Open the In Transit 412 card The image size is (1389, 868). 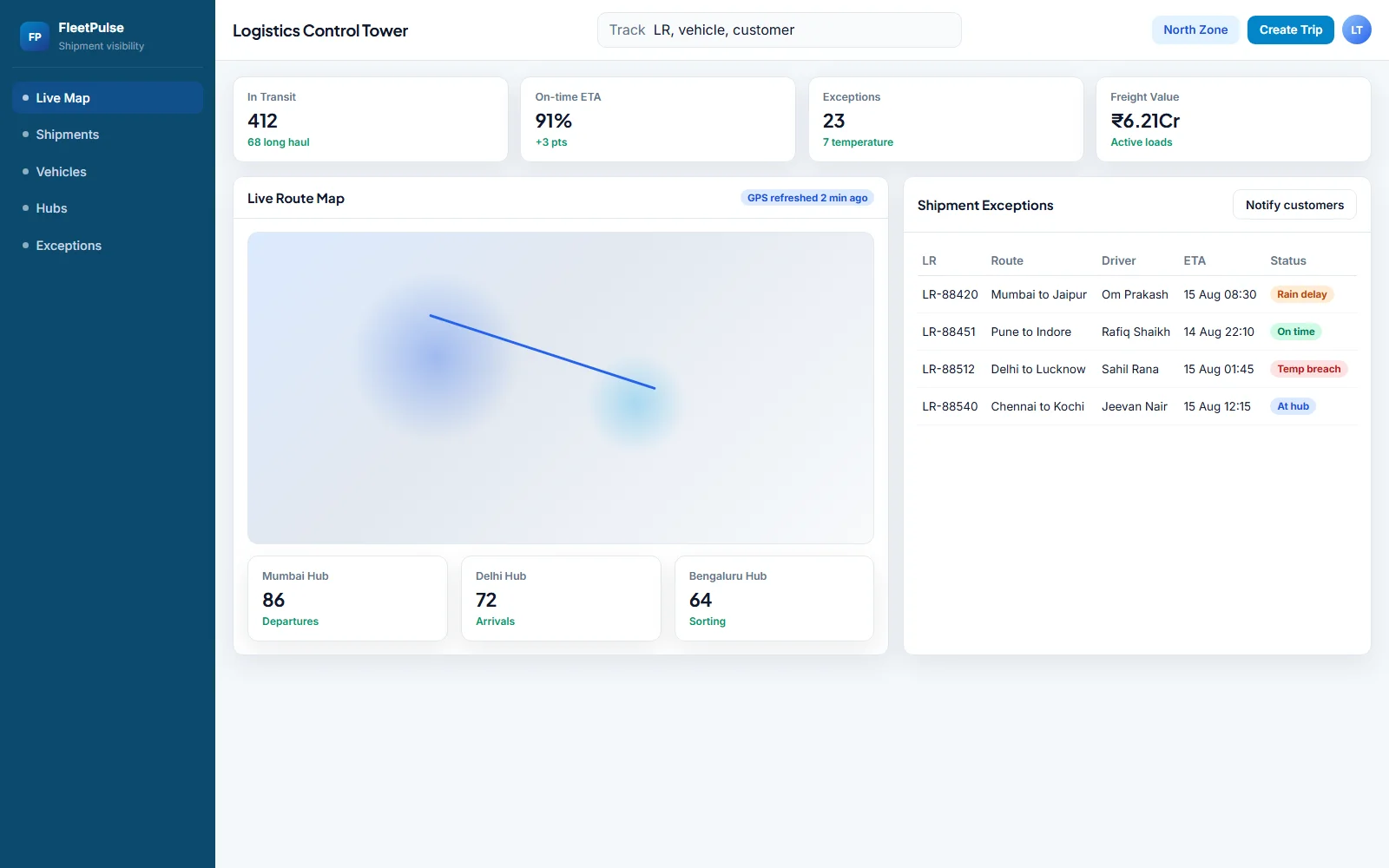(x=371, y=120)
